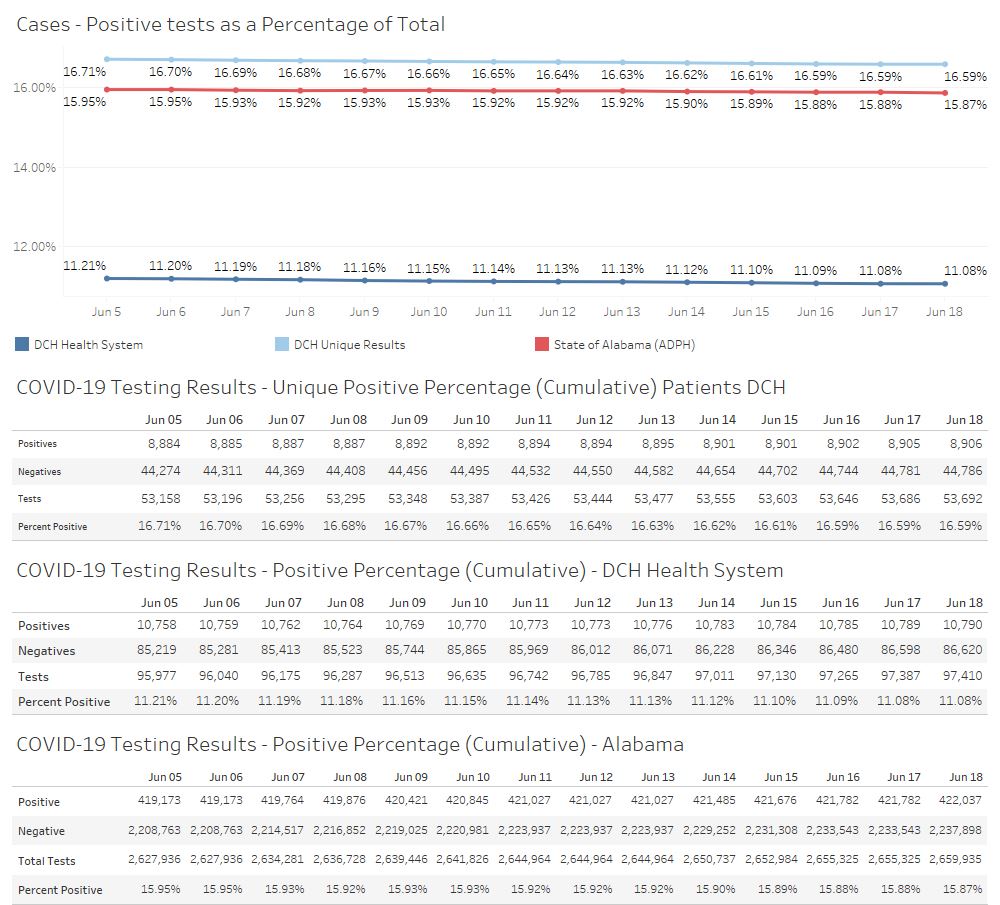Click the Alabama Positive Percentage table title
1000x905 pixels.
pyautogui.click(x=350, y=744)
